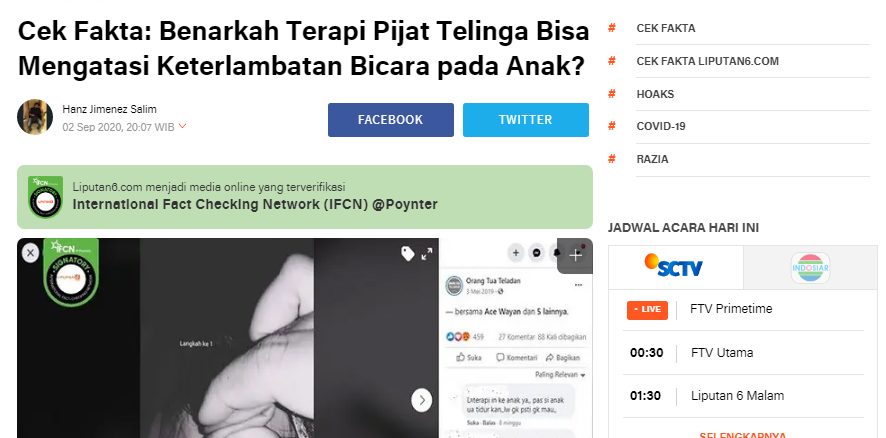
Task: Open the Paling Relevan comment sort dropdown
Action: coord(560,375)
